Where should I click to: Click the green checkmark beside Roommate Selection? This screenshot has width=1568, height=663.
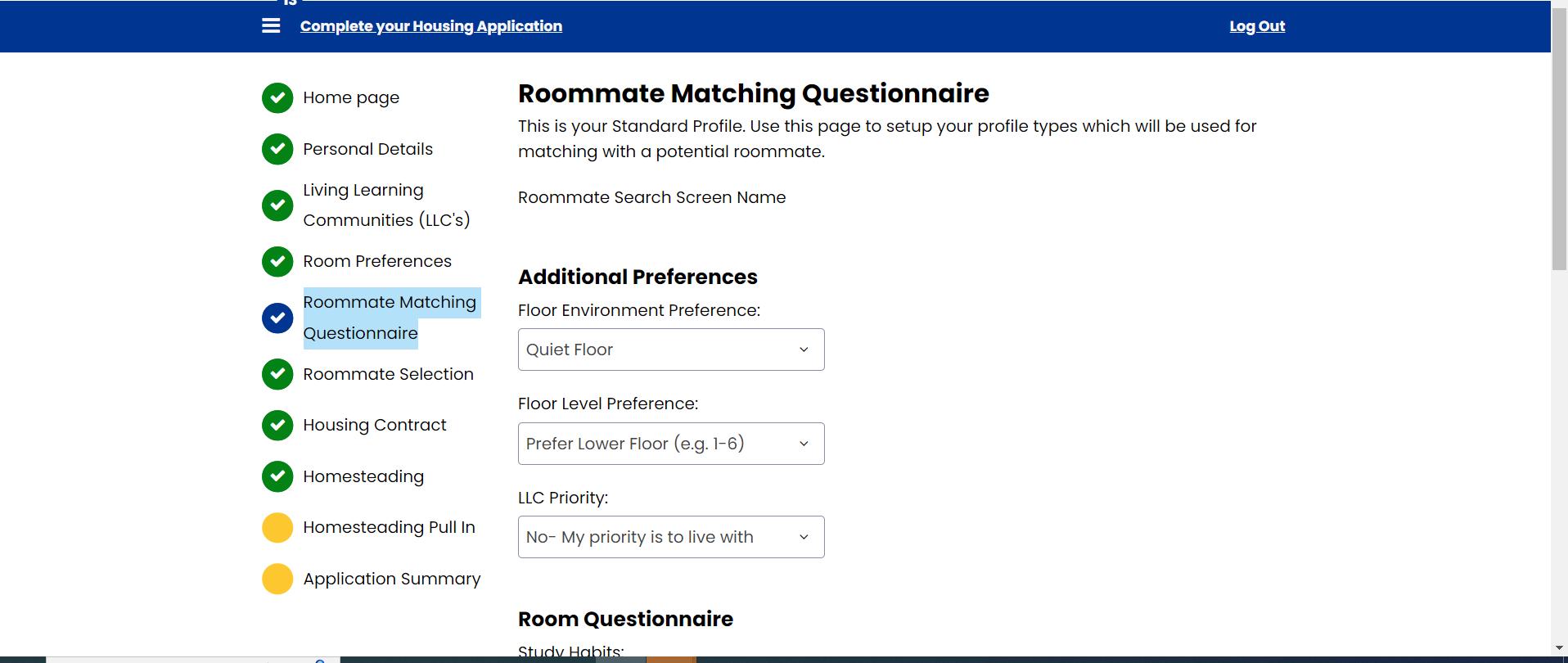[x=277, y=374]
